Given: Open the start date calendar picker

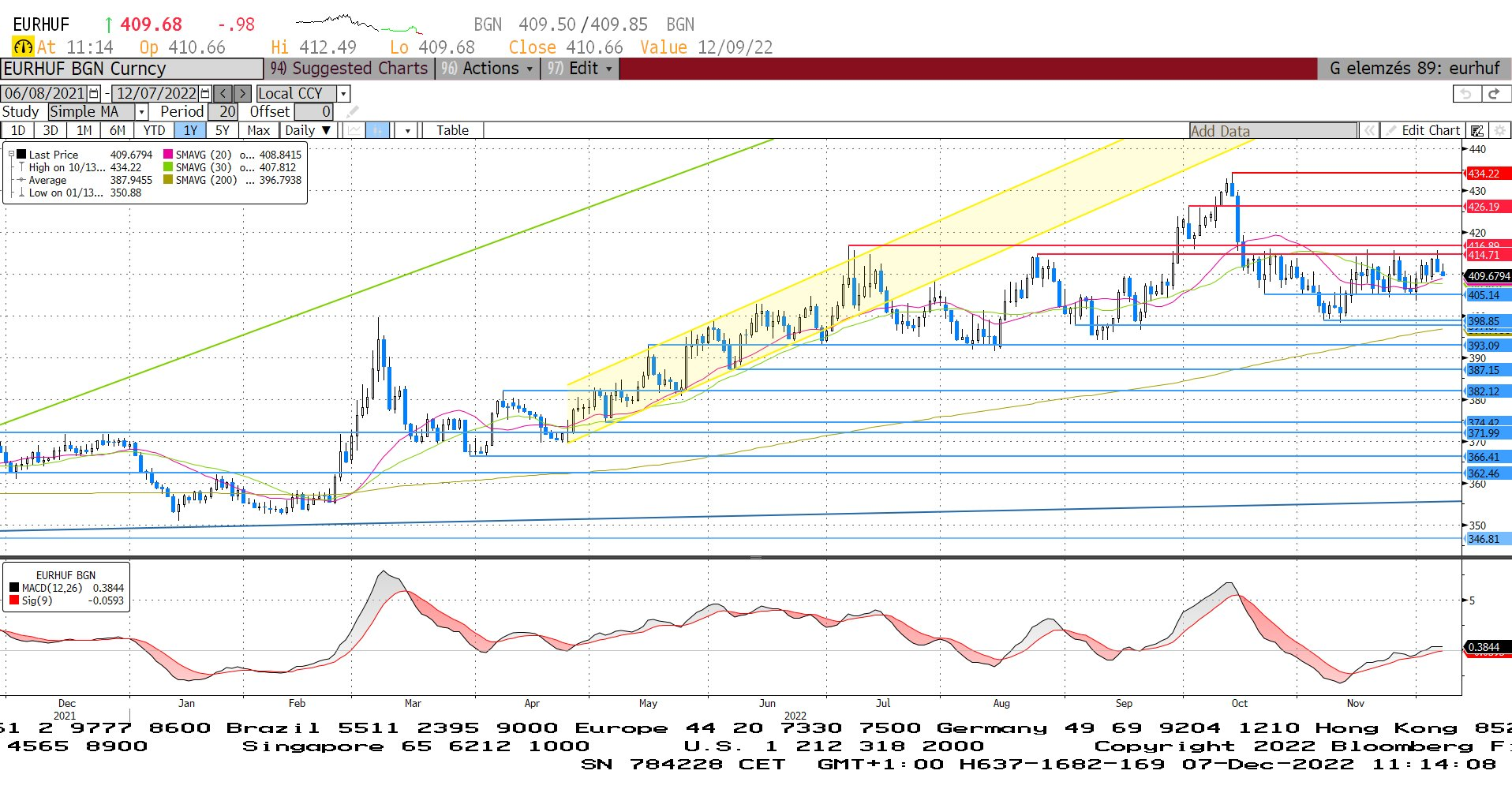Looking at the screenshot, I should coord(95,93).
